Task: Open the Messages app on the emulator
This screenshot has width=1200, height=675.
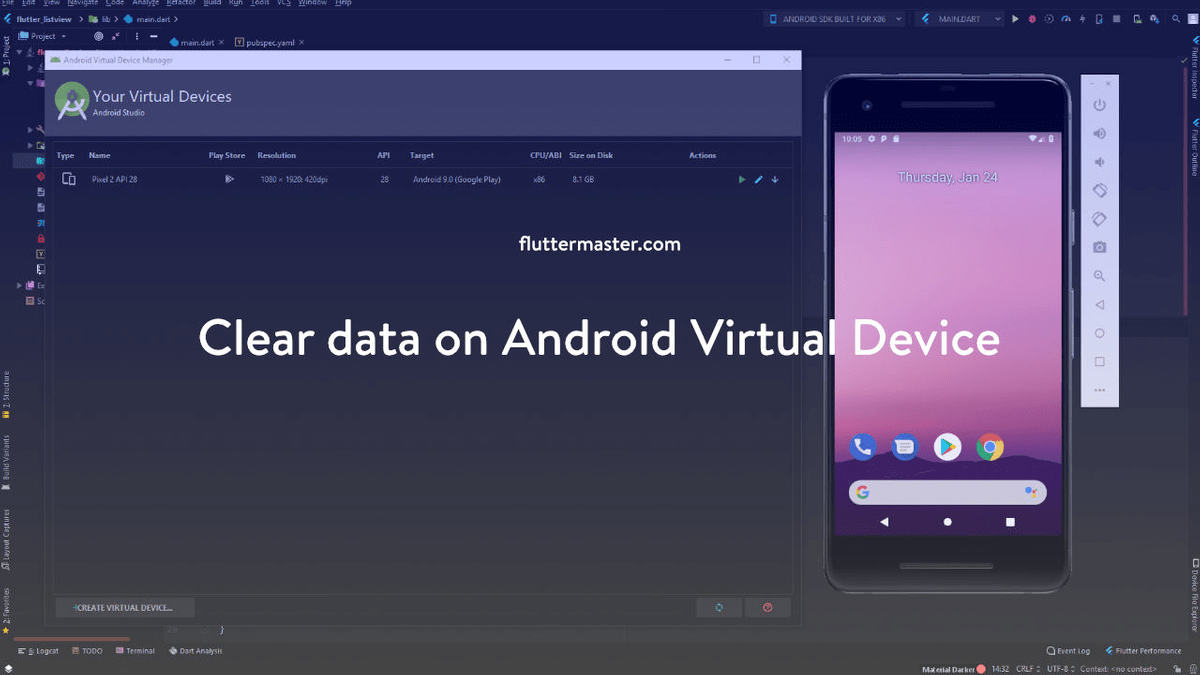Action: 905,447
